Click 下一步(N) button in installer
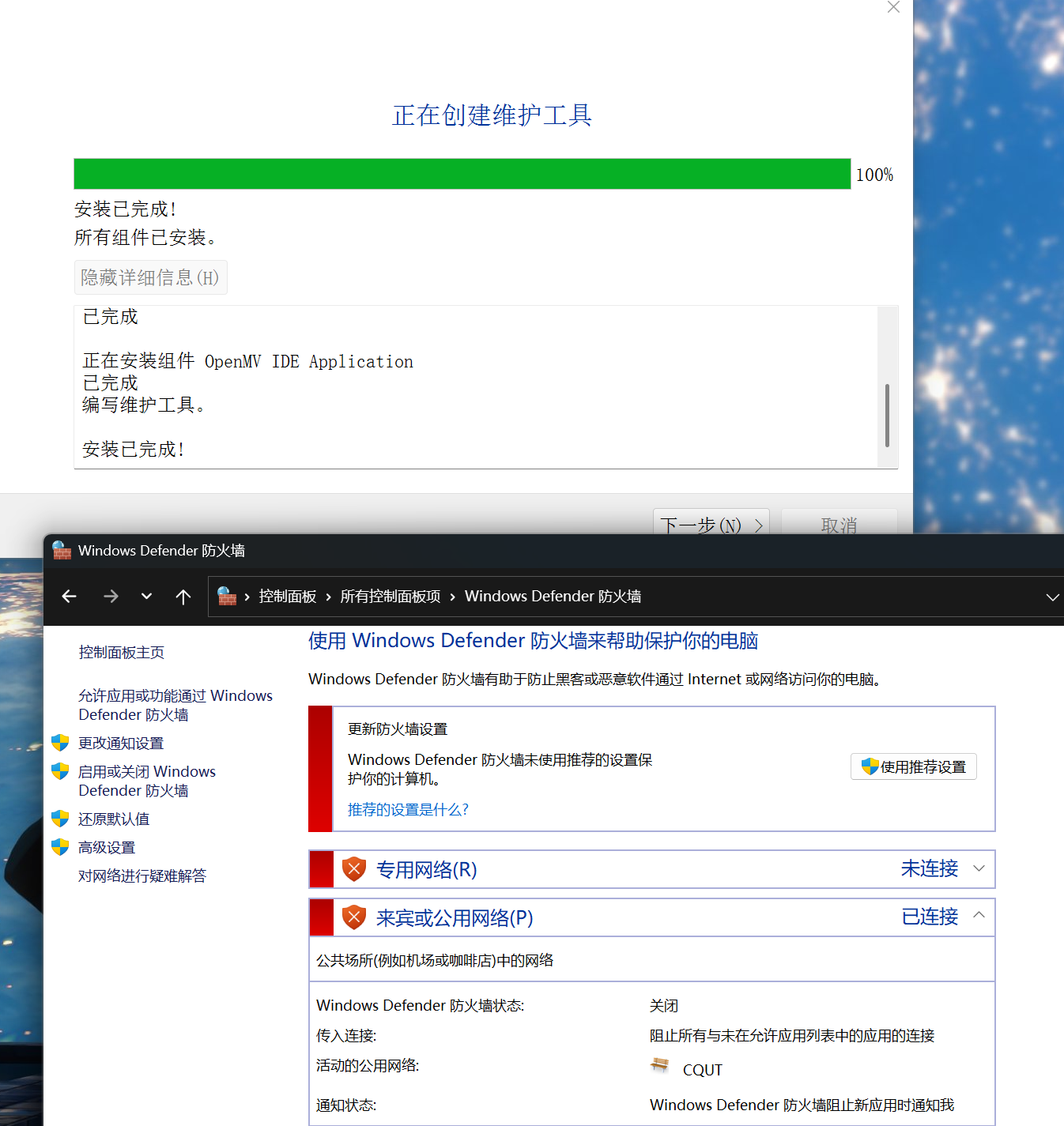 (711, 522)
